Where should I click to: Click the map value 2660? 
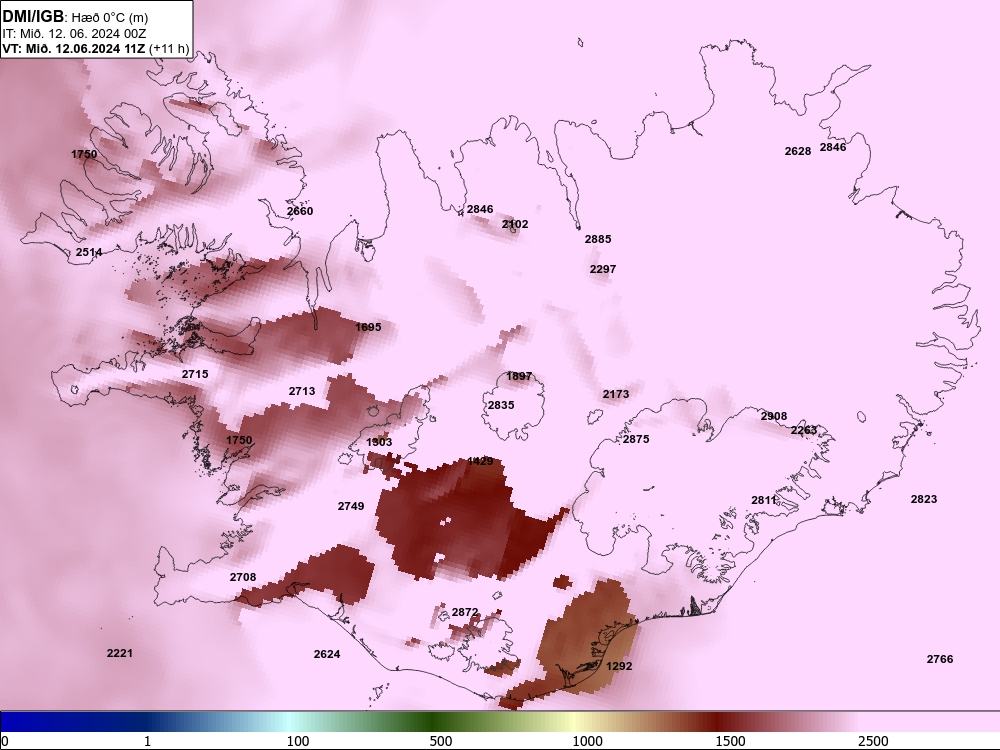[x=300, y=211]
